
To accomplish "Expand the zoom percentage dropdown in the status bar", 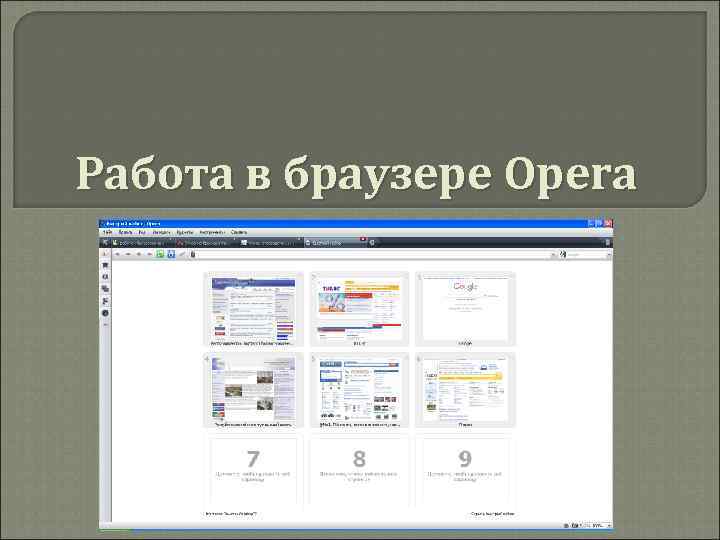I will point(609,525).
